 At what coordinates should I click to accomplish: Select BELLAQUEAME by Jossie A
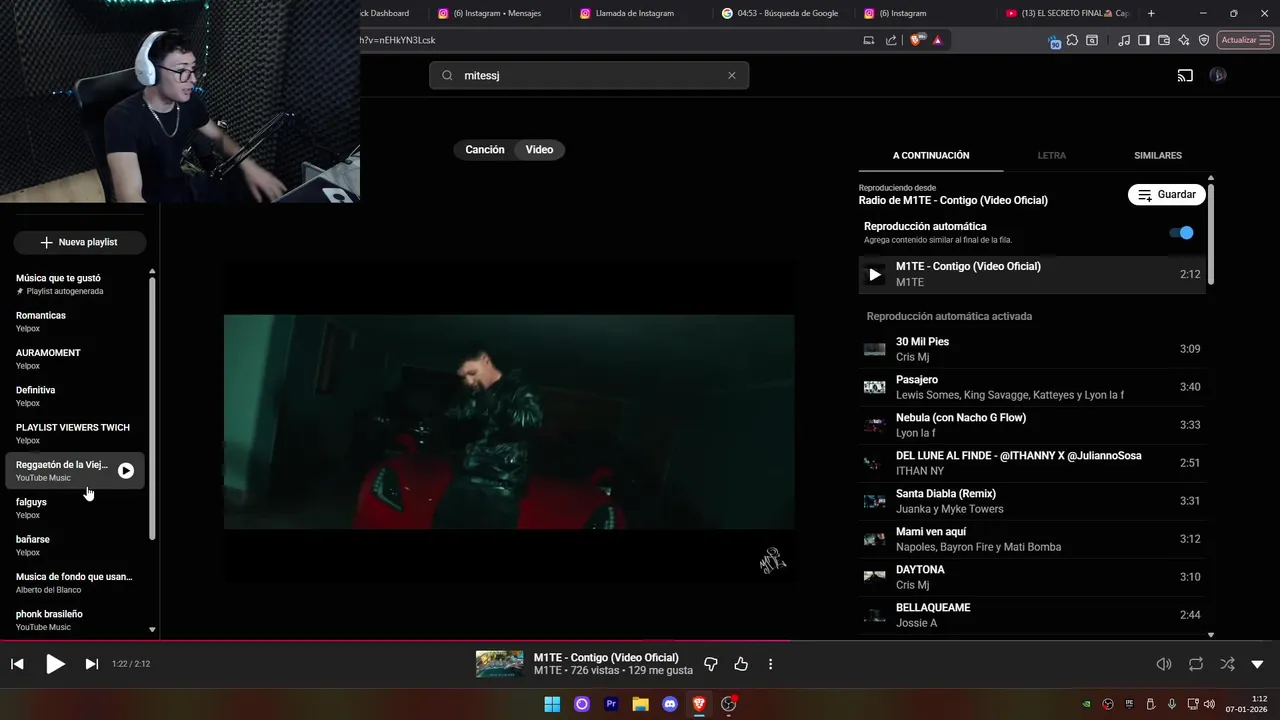pyautogui.click(x=1031, y=615)
